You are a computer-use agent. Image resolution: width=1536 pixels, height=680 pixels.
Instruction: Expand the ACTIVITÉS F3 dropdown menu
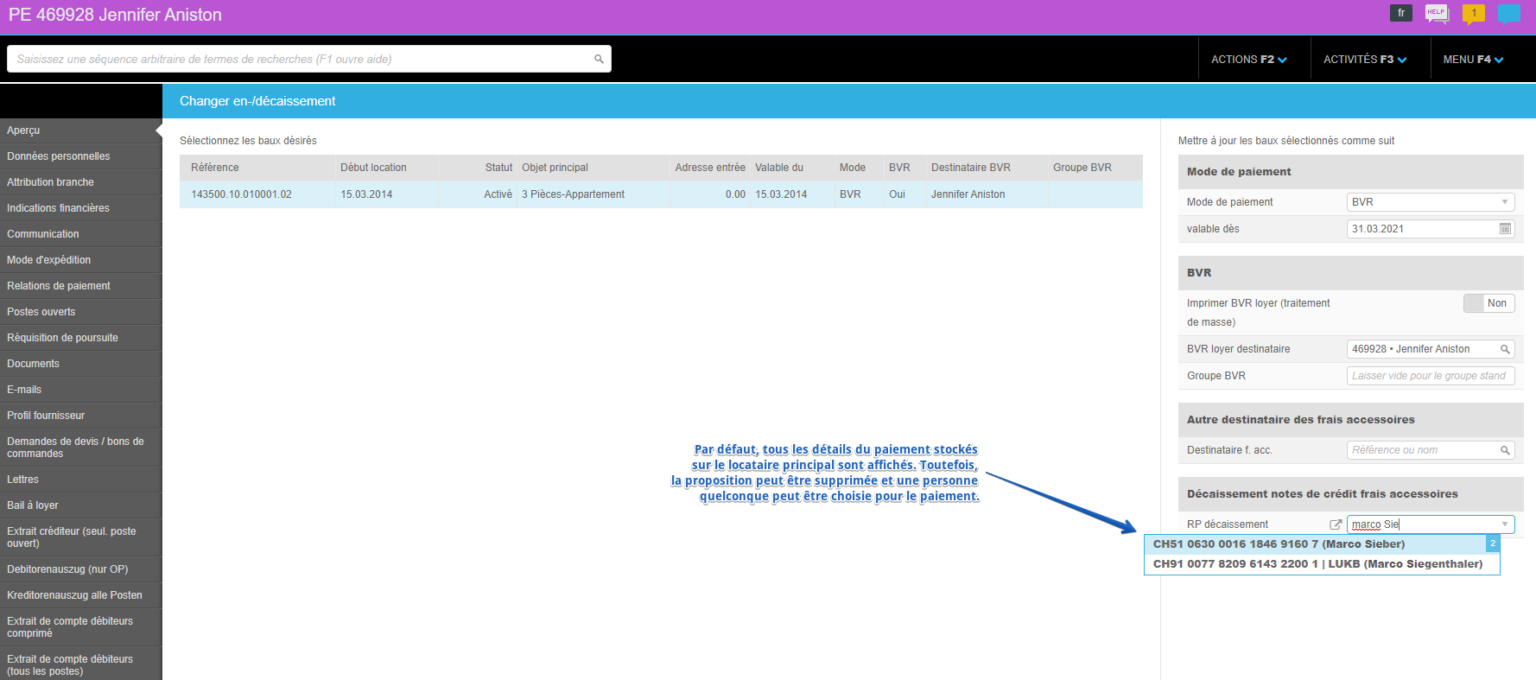pos(1364,59)
